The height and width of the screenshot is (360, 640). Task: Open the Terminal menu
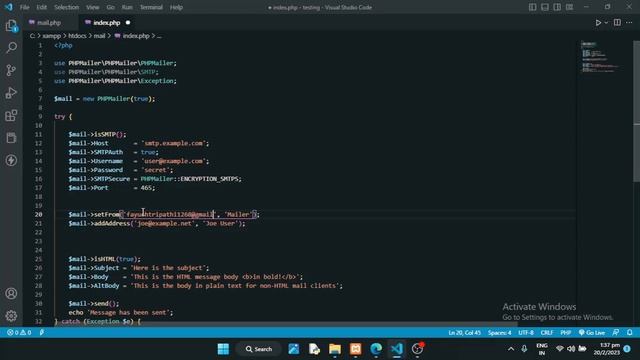[151, 7]
